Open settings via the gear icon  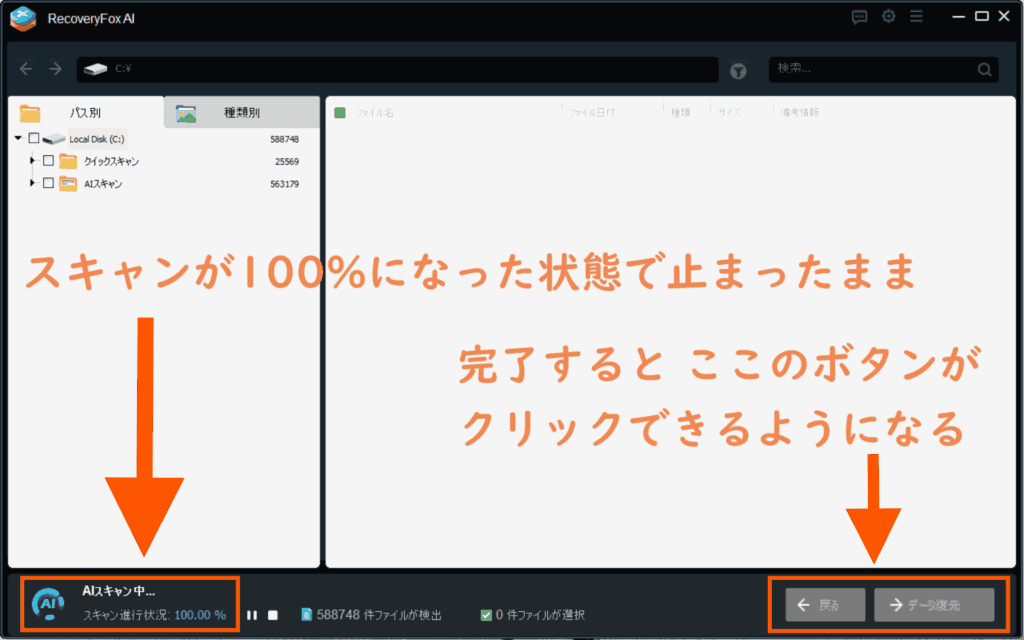(888, 17)
